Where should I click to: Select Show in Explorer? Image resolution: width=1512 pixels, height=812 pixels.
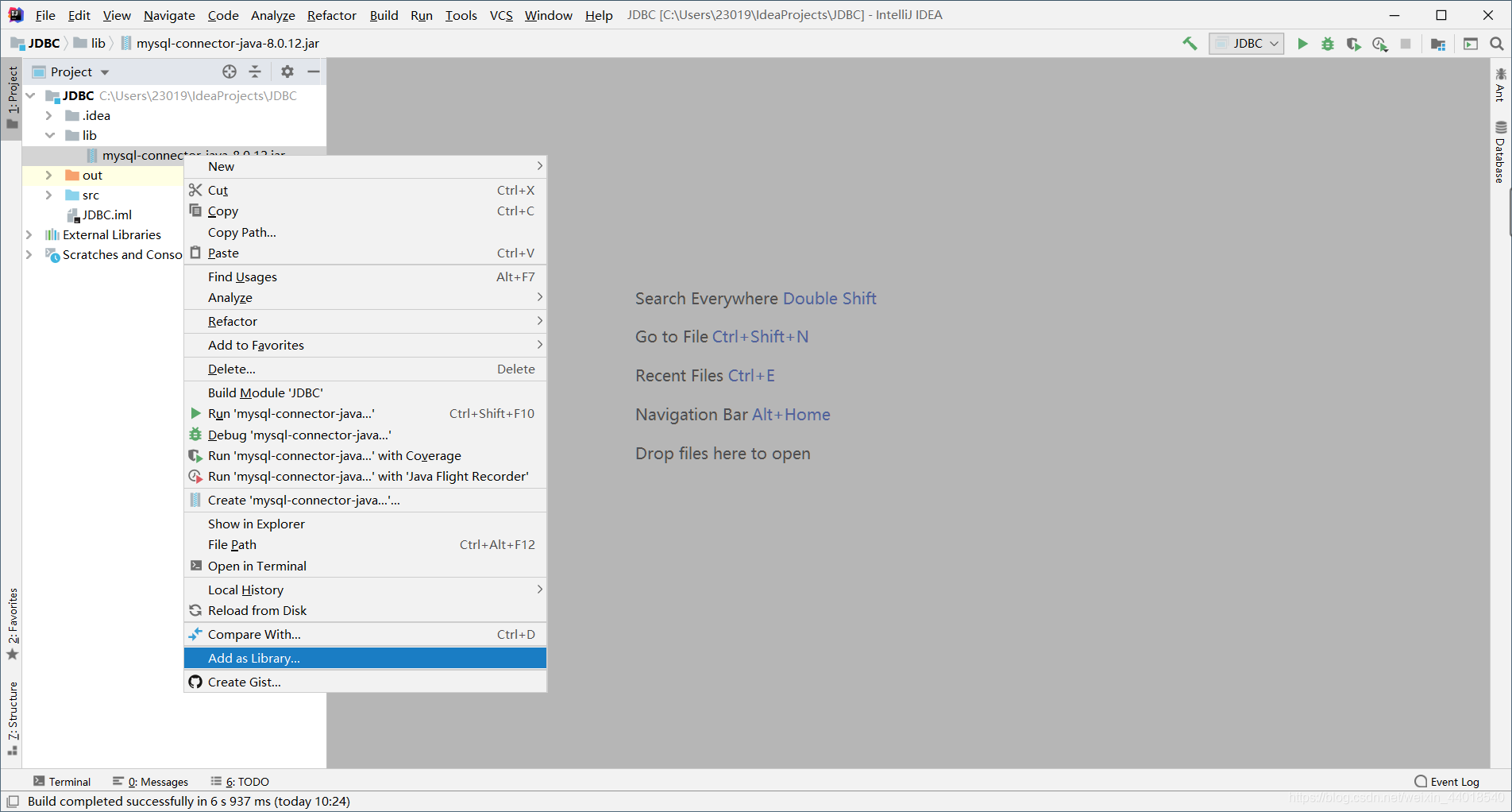[365, 524]
